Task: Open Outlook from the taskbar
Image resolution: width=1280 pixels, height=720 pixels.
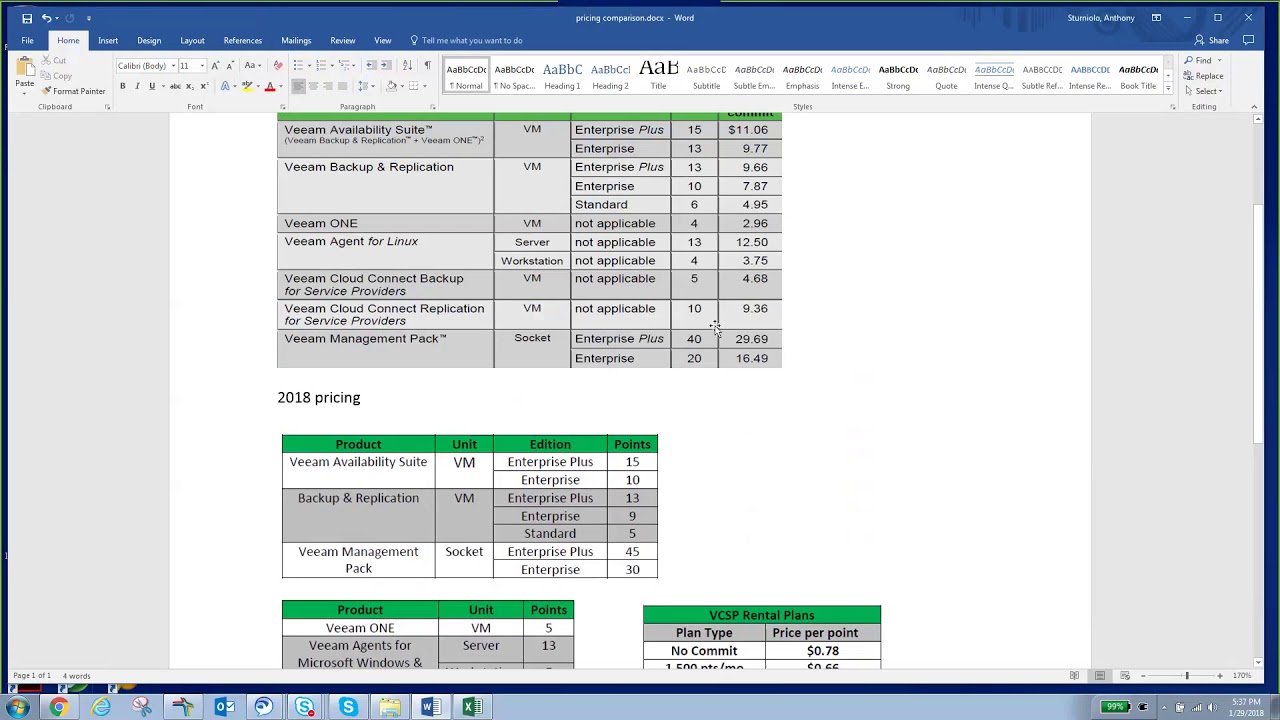Action: [225, 707]
